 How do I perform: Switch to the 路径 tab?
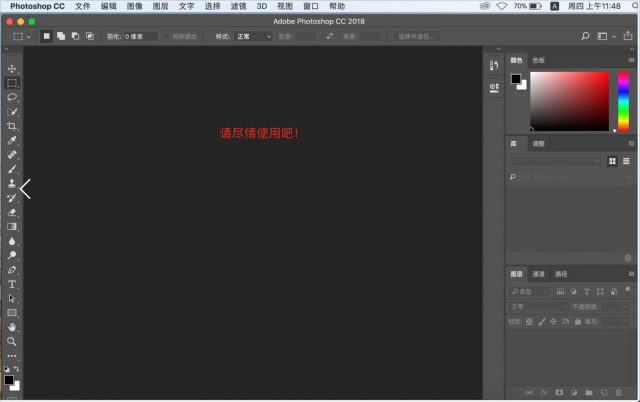(561, 274)
